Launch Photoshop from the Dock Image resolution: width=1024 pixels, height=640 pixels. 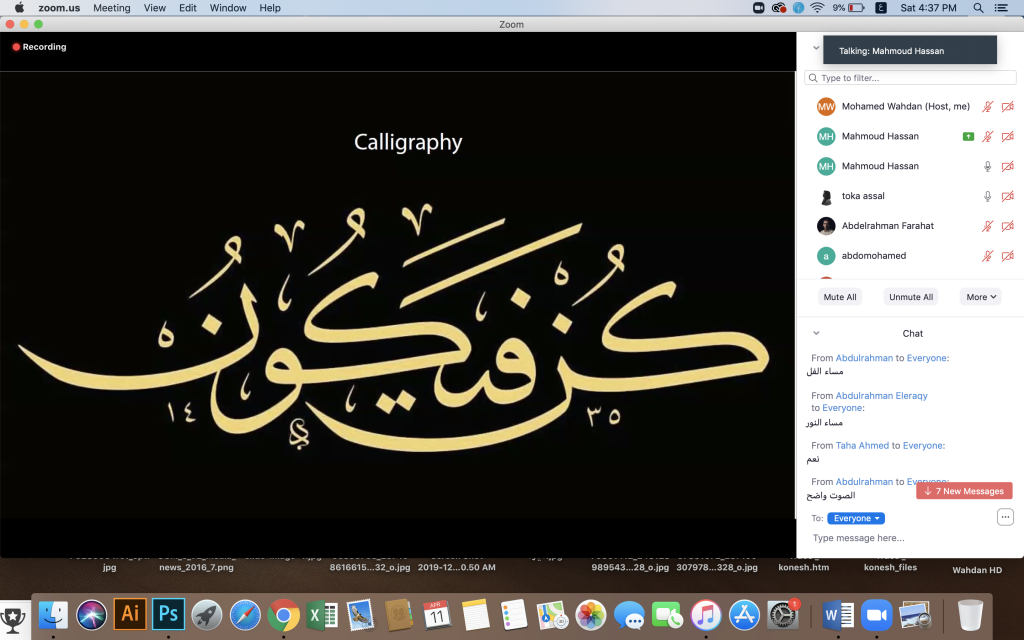pyautogui.click(x=168, y=614)
